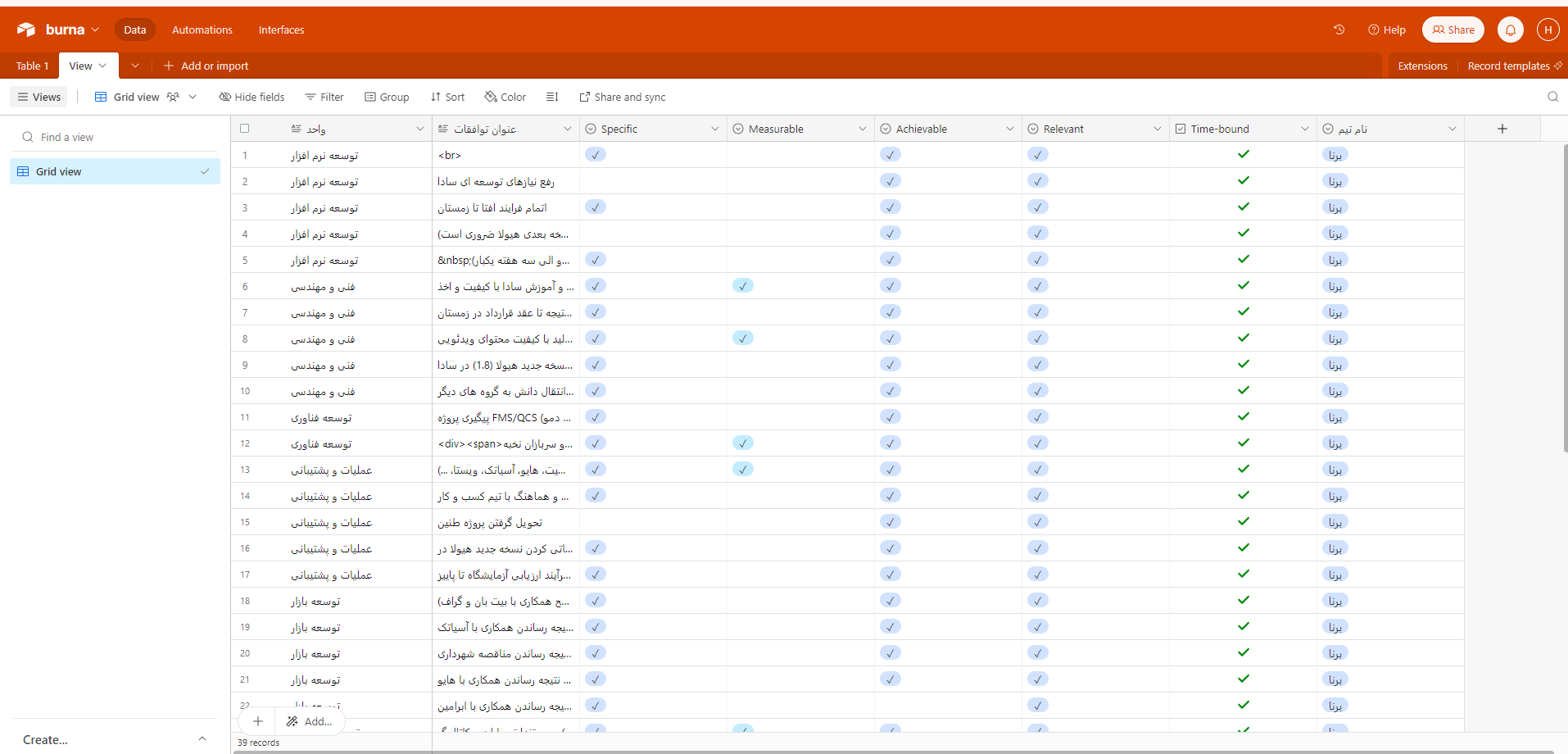1568x754 pixels.
Task: Open the Color options
Action: pyautogui.click(x=505, y=97)
